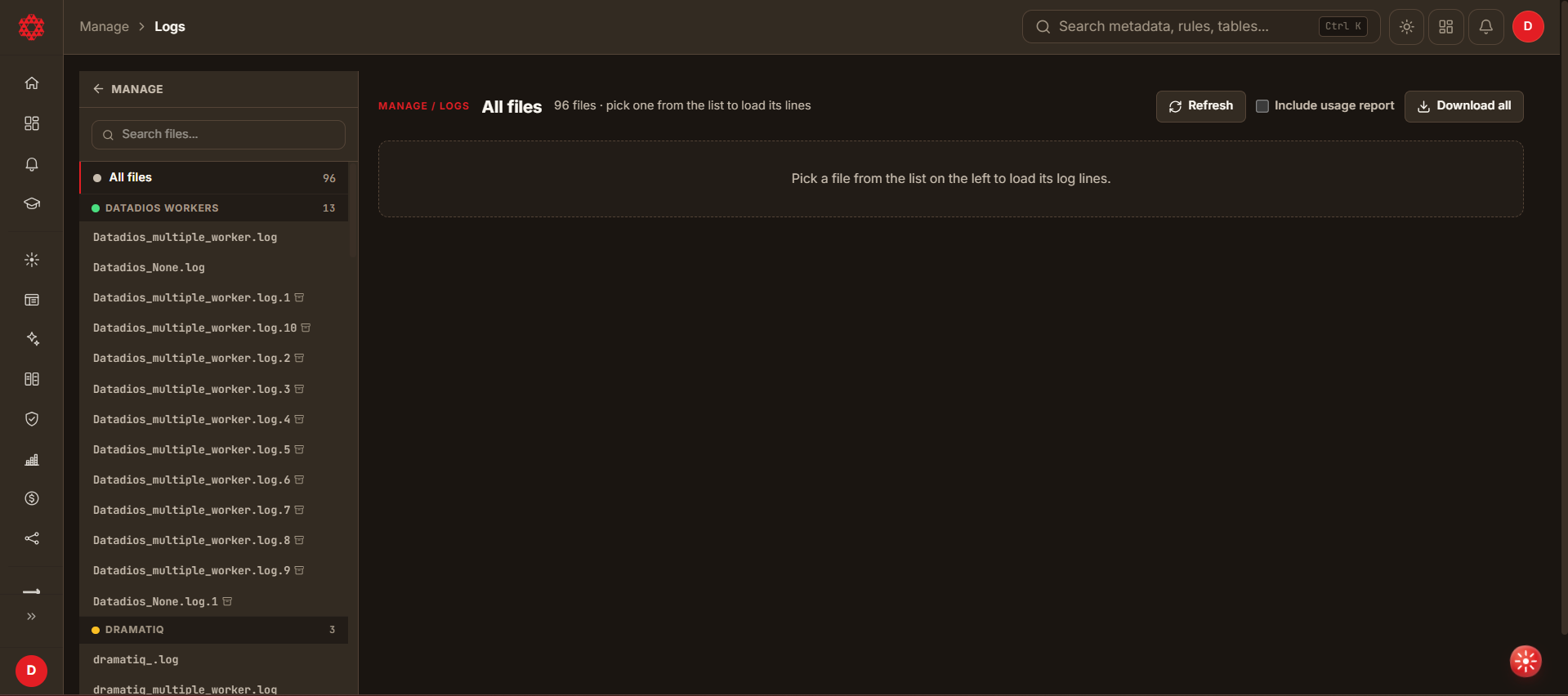Open the dollar sign cost icon
Image resolution: width=1568 pixels, height=696 pixels.
32,498
